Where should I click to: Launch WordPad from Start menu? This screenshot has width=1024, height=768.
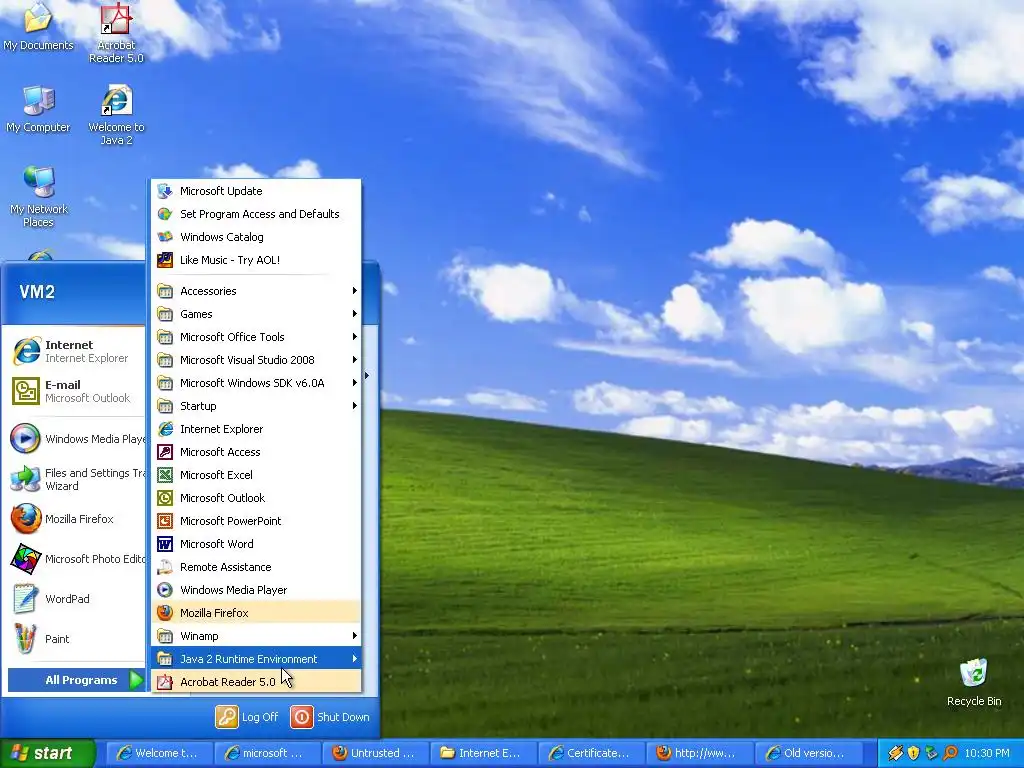[x=76, y=599]
